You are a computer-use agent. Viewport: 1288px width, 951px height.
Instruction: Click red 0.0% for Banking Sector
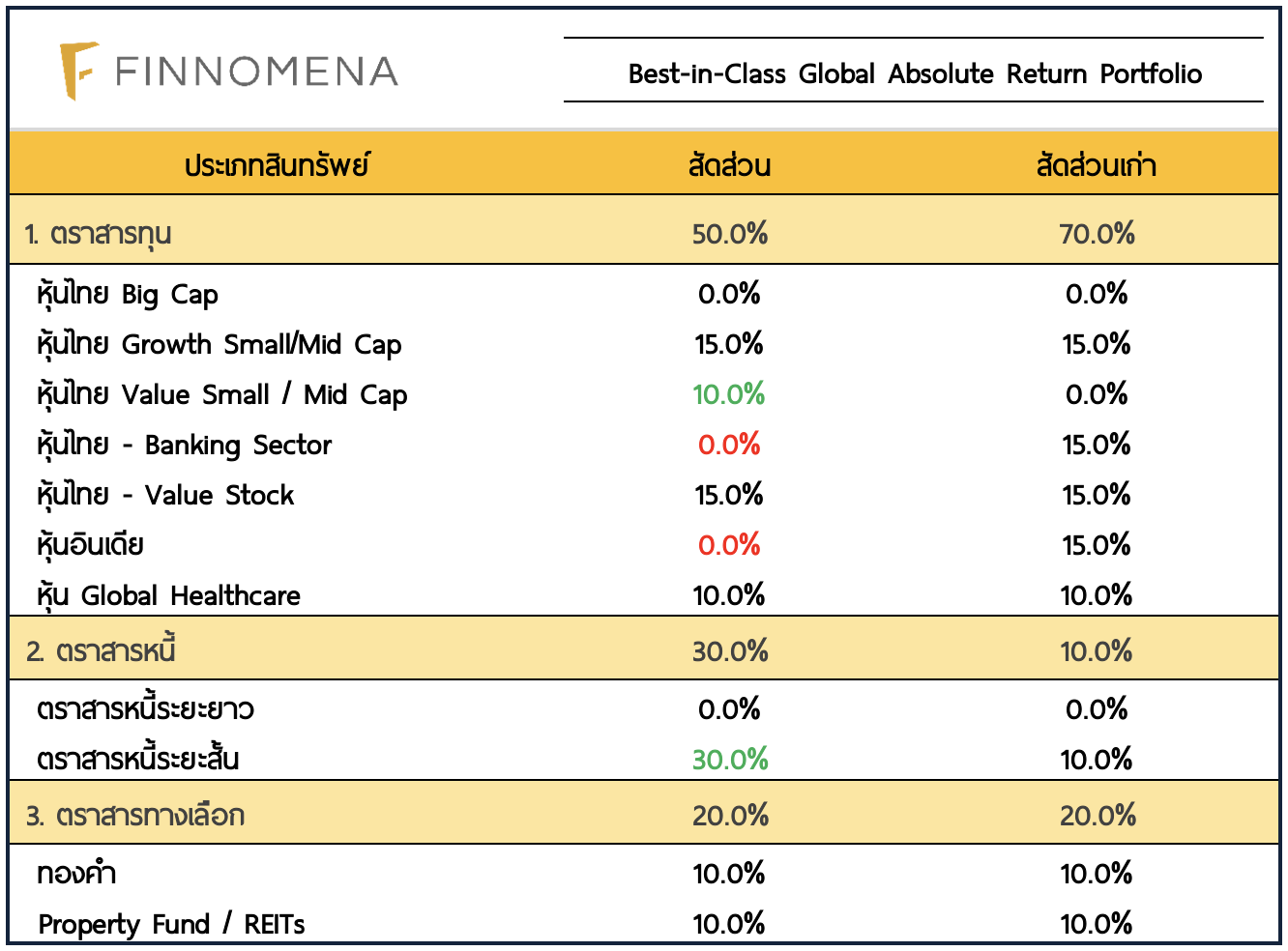(x=728, y=445)
